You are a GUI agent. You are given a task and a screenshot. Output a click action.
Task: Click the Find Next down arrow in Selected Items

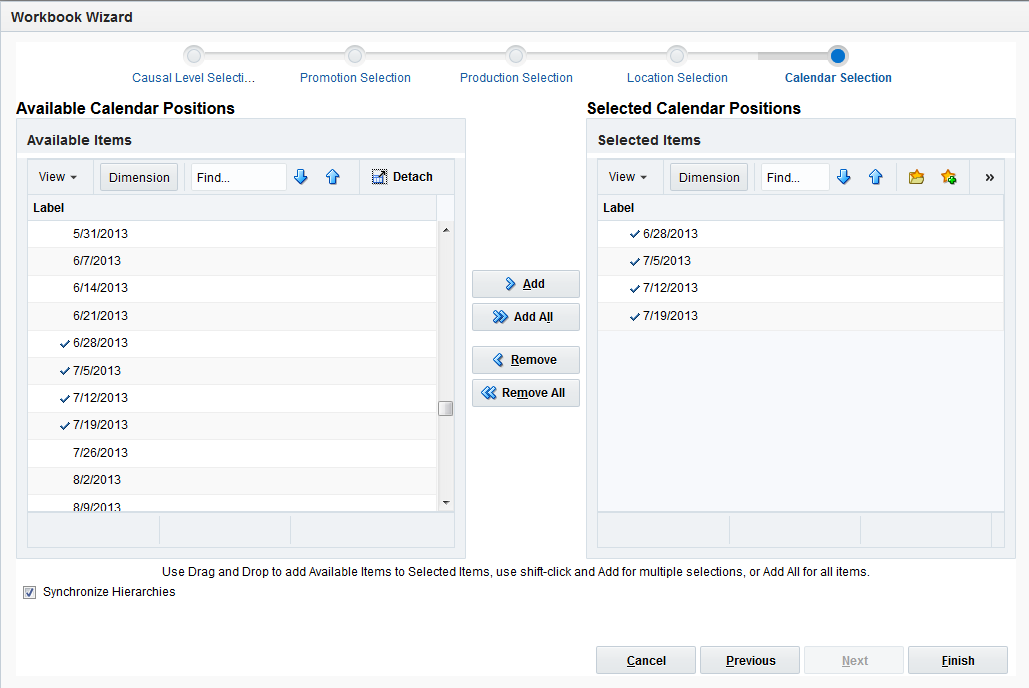pyautogui.click(x=844, y=177)
